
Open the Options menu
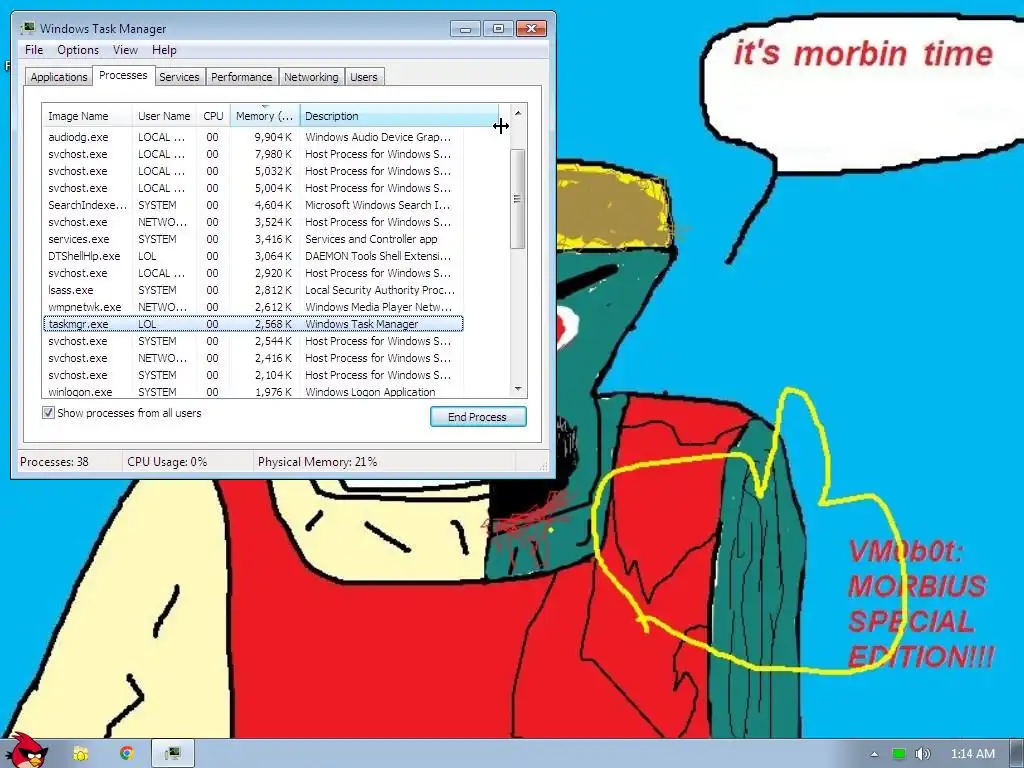pos(78,50)
